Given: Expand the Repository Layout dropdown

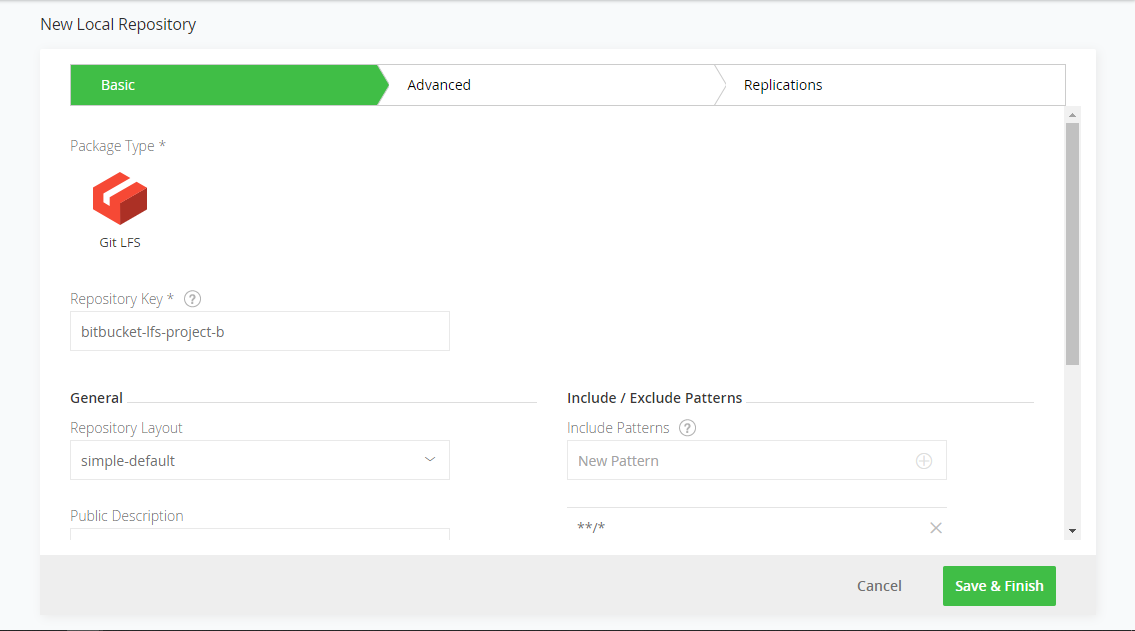Looking at the screenshot, I should 260,460.
